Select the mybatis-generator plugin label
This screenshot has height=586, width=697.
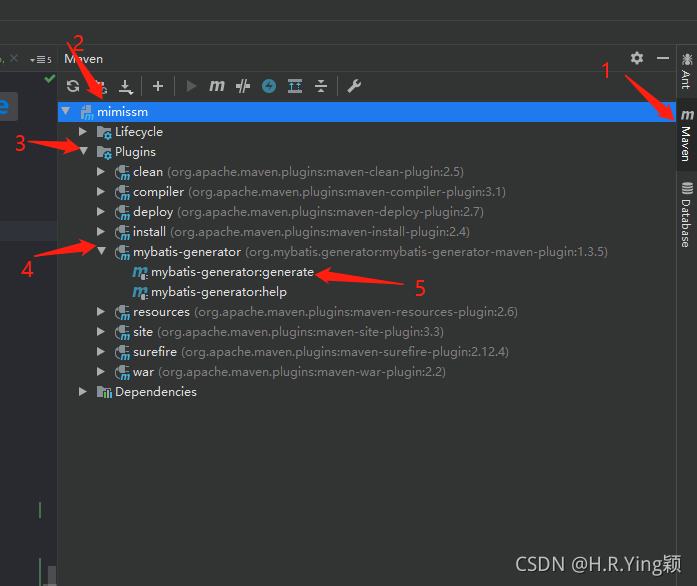187,252
